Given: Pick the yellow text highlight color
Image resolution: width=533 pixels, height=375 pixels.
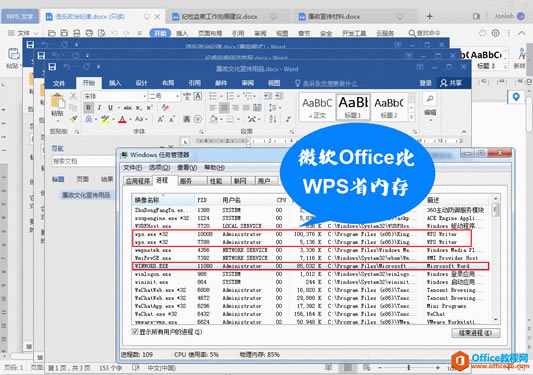Looking at the screenshot, I should point(105,119).
